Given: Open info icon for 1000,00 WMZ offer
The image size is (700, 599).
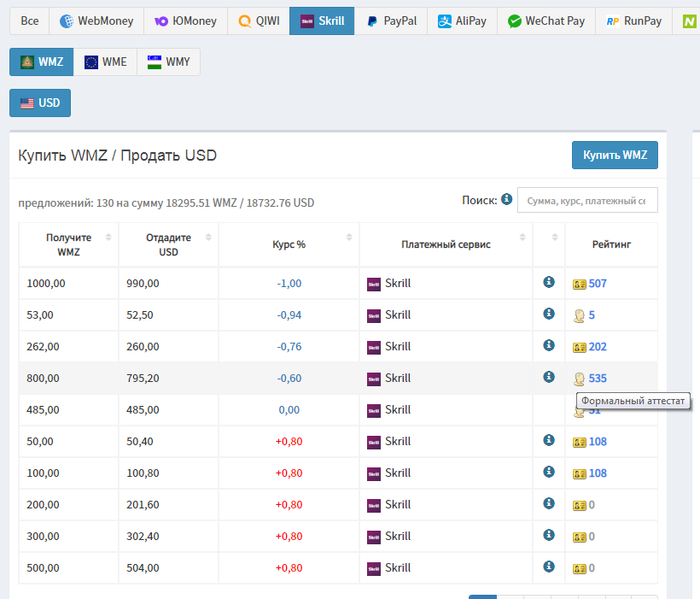Looking at the screenshot, I should (x=549, y=282).
